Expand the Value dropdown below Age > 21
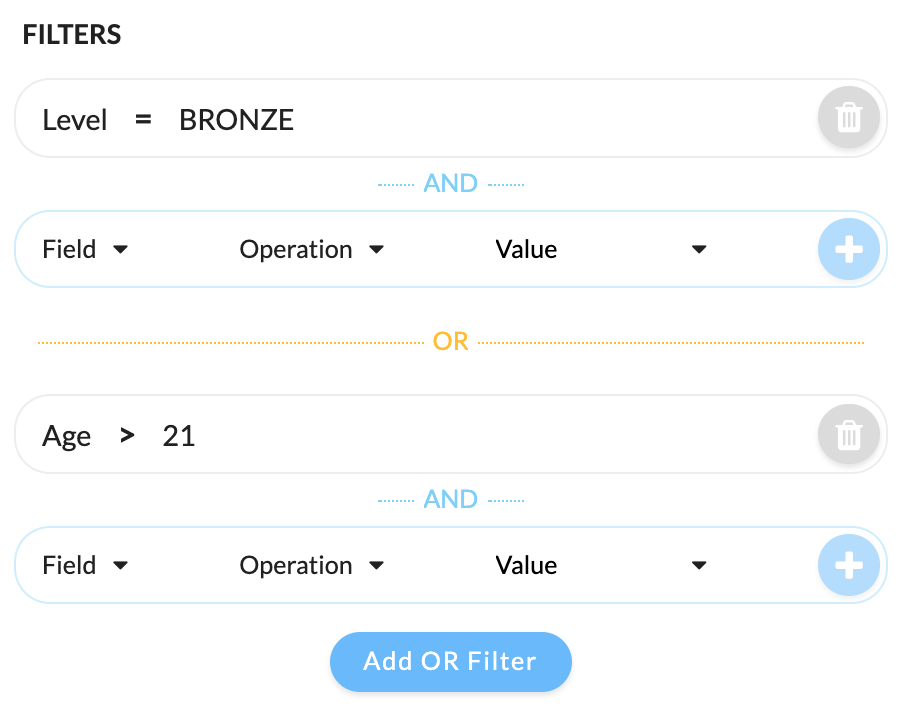Viewport: 900px width, 720px height. (x=600, y=566)
